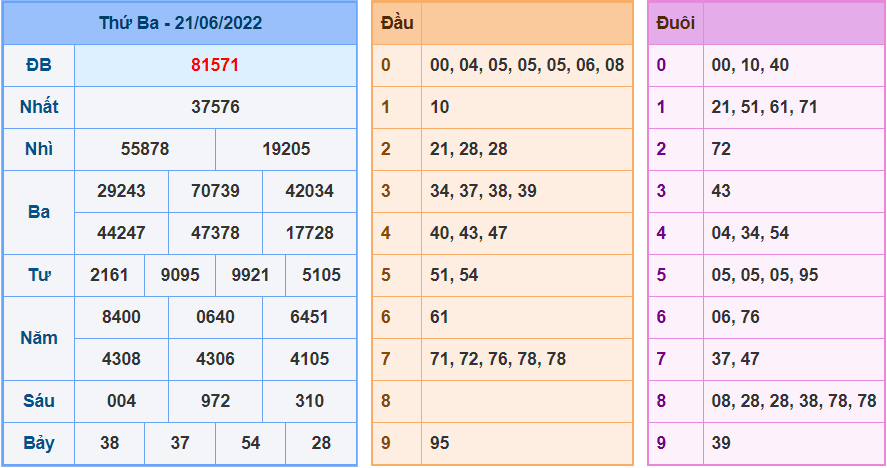Click the Đầu index 8 label

[x=386, y=401]
